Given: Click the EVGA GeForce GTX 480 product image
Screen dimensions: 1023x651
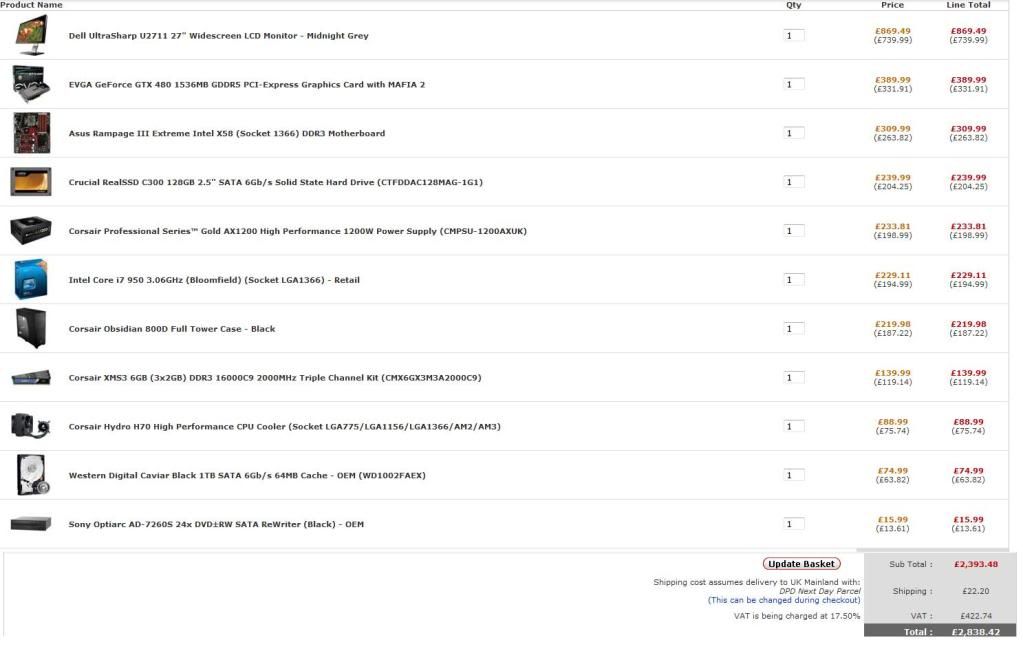Looking at the screenshot, I should 31,84.
